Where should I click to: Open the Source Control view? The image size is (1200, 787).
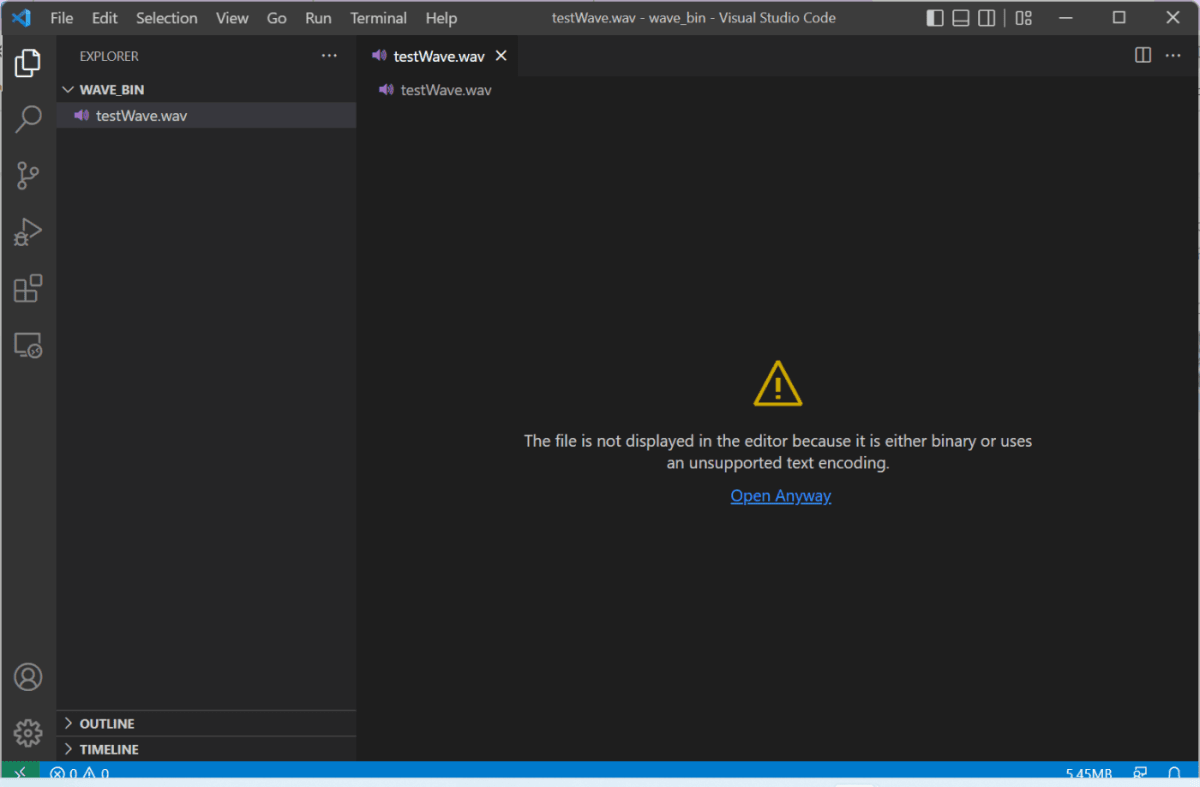[28, 176]
